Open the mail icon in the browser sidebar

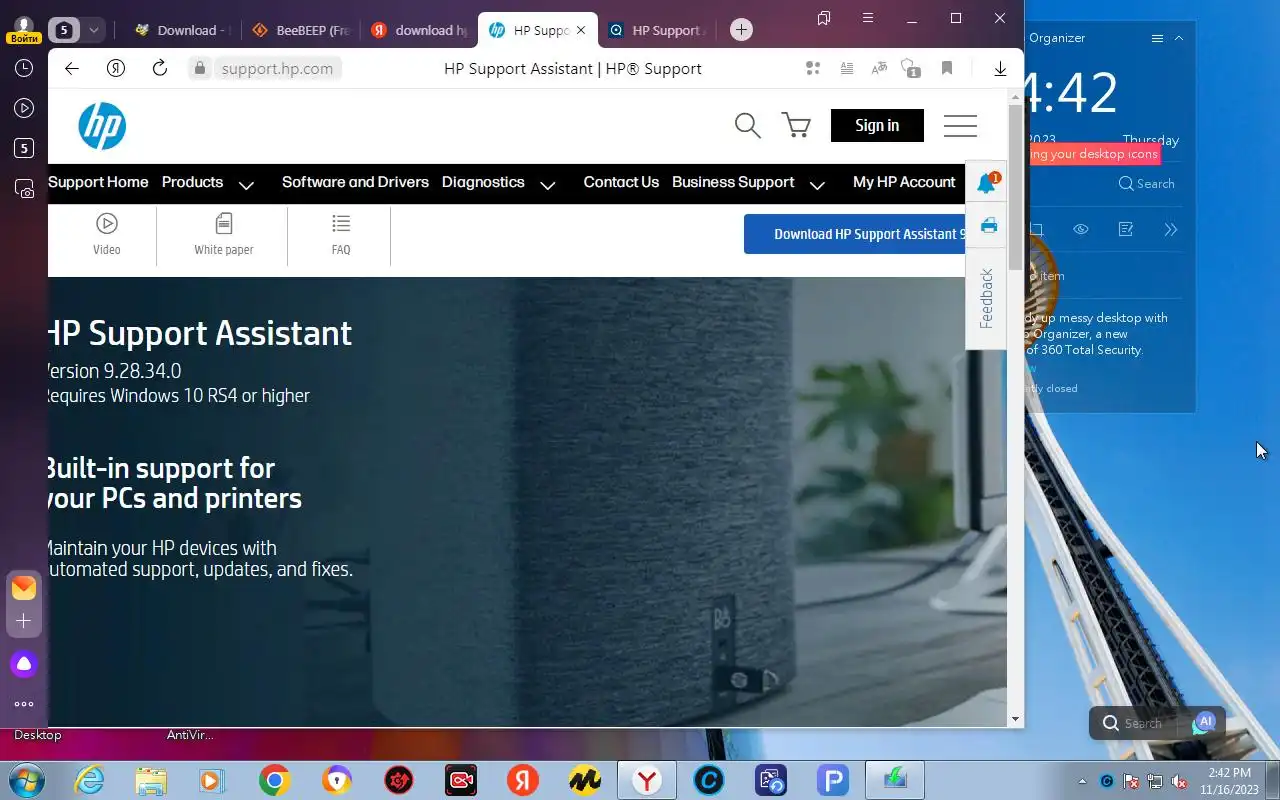[x=24, y=588]
